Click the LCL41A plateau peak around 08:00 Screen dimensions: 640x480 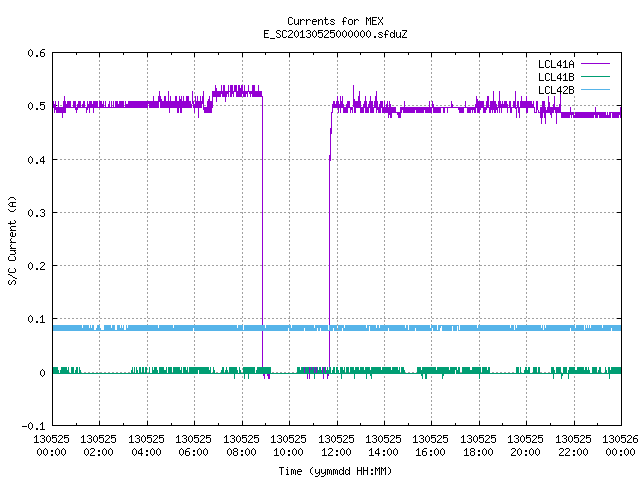pos(237,91)
